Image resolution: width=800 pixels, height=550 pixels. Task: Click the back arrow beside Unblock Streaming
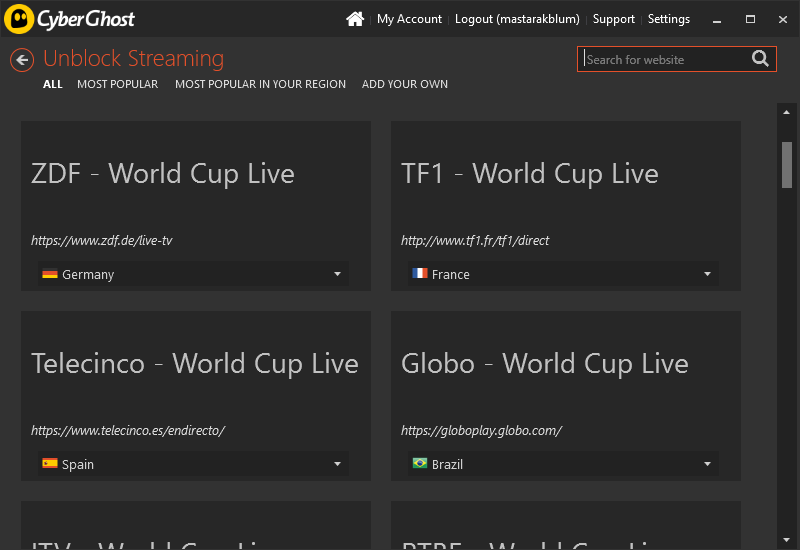coord(22,60)
